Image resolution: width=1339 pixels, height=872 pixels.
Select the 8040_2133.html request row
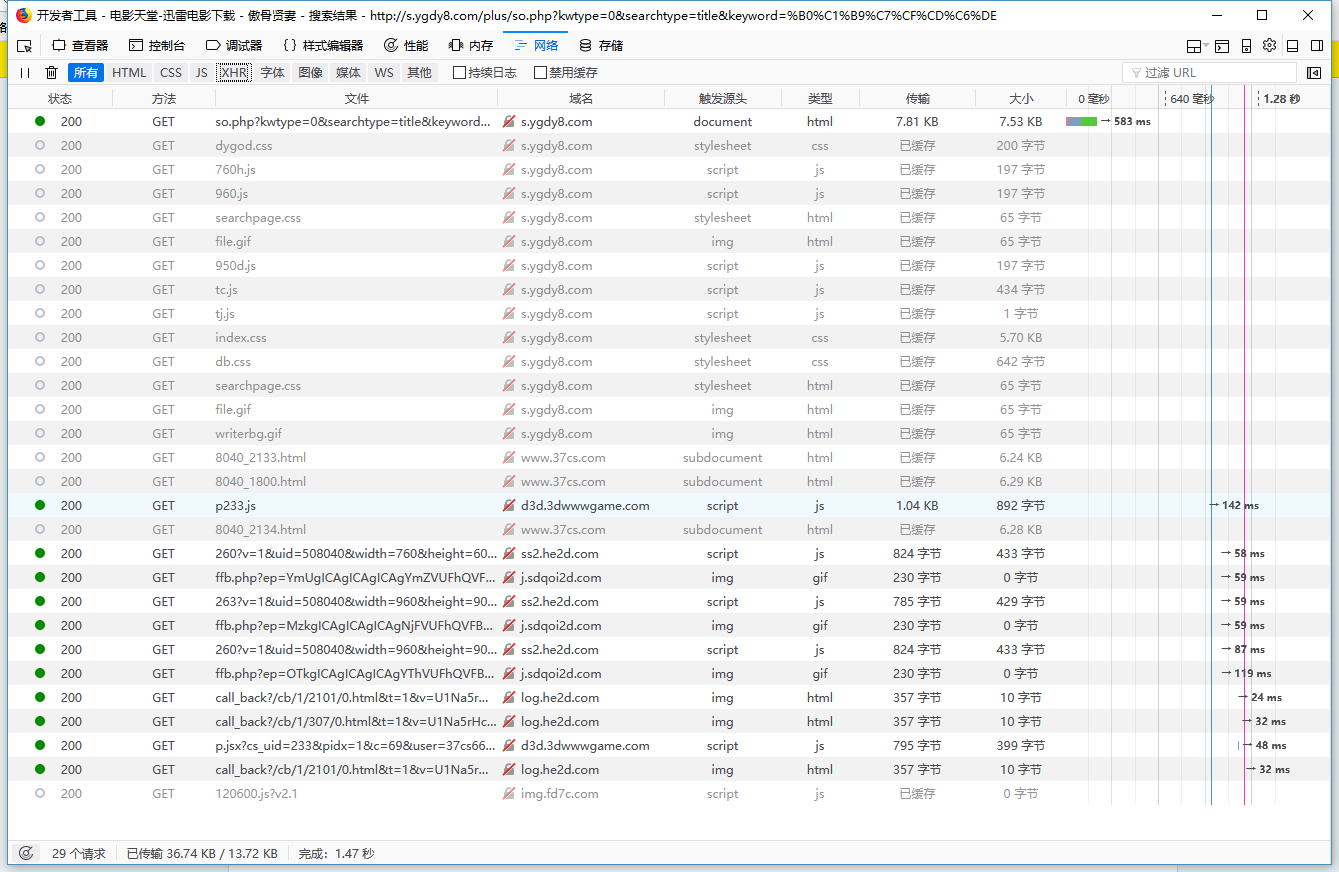coord(669,458)
